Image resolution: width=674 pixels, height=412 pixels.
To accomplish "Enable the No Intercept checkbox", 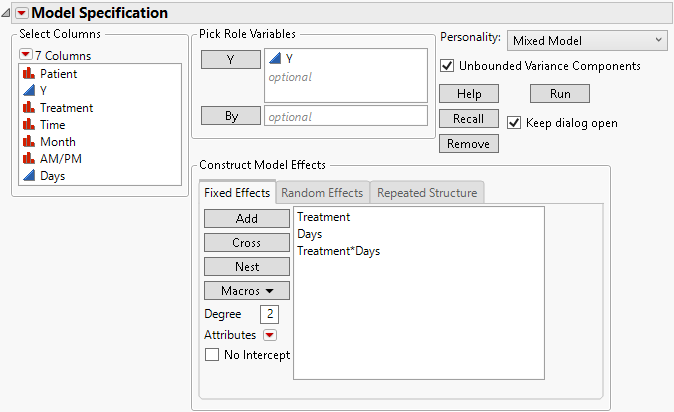I will pyautogui.click(x=211, y=355).
